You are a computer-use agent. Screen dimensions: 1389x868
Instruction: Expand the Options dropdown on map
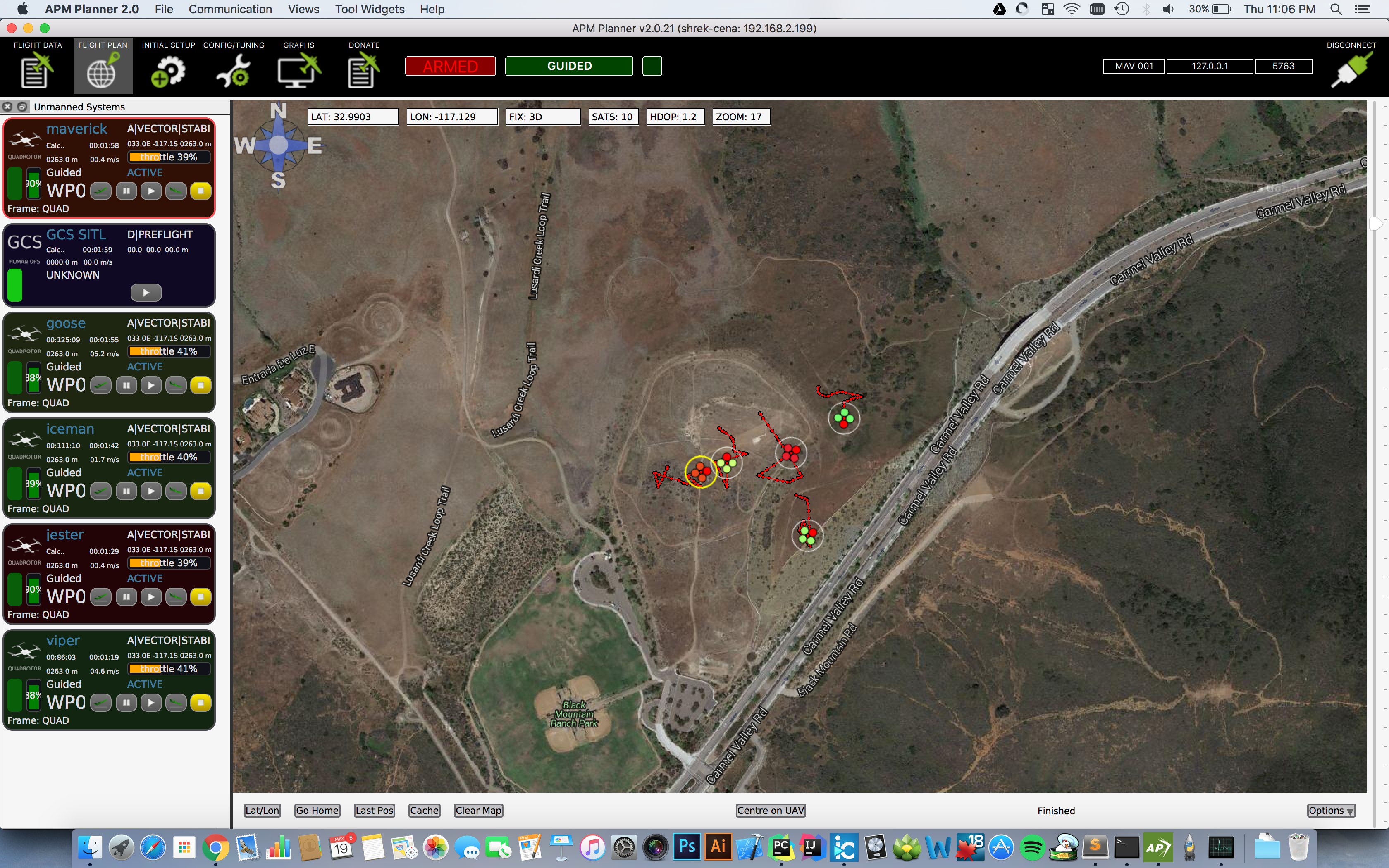(x=1332, y=810)
